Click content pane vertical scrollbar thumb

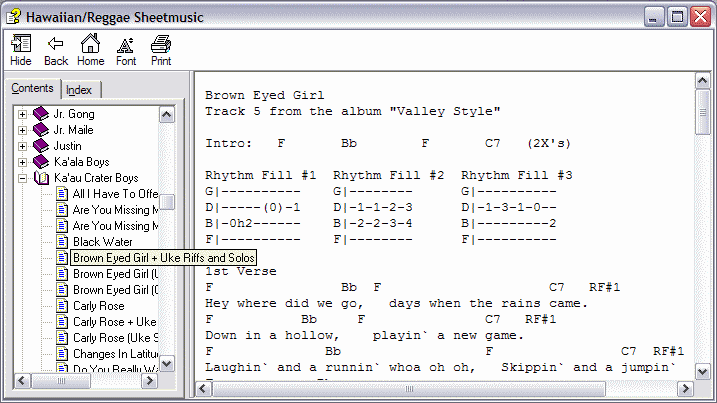click(703, 112)
